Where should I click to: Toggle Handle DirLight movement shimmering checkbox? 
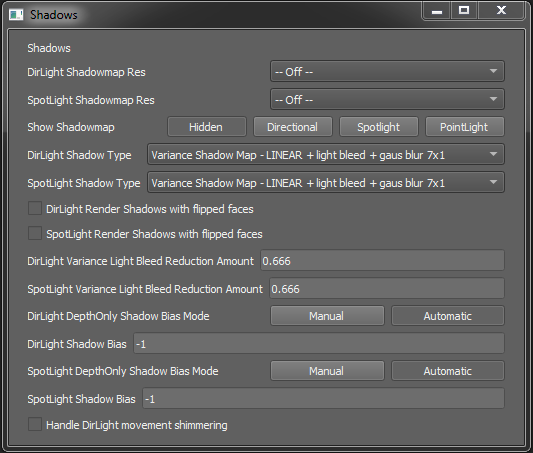(35, 424)
